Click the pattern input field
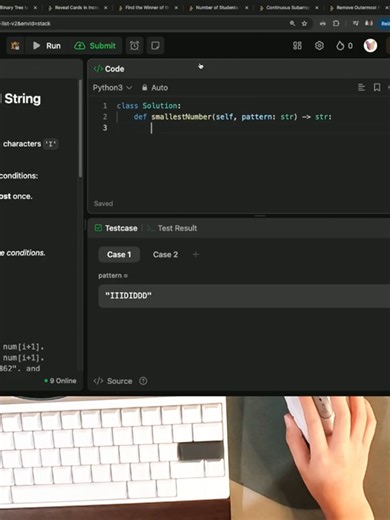 pyautogui.click(x=244, y=296)
